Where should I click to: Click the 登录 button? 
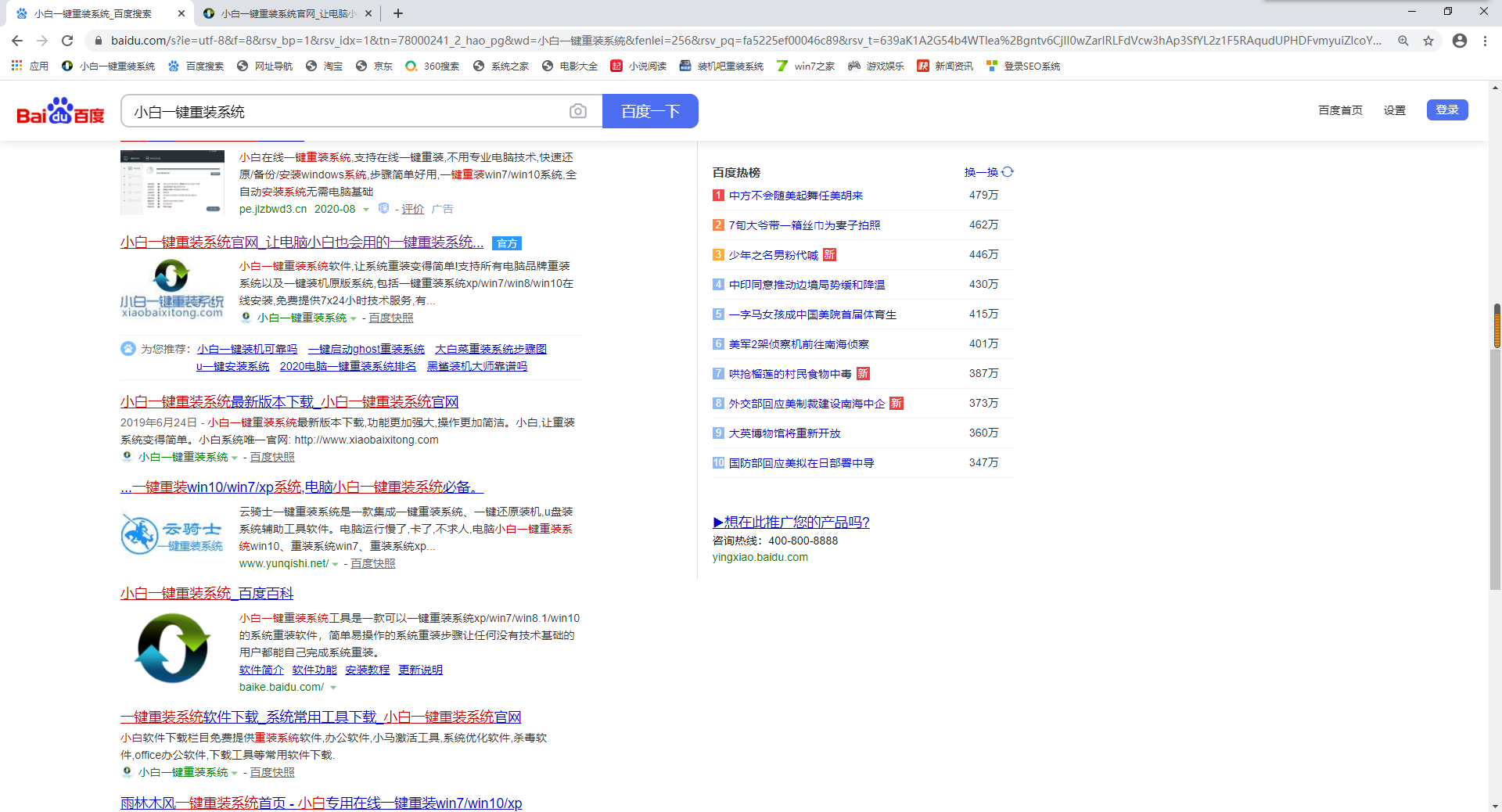click(1446, 110)
